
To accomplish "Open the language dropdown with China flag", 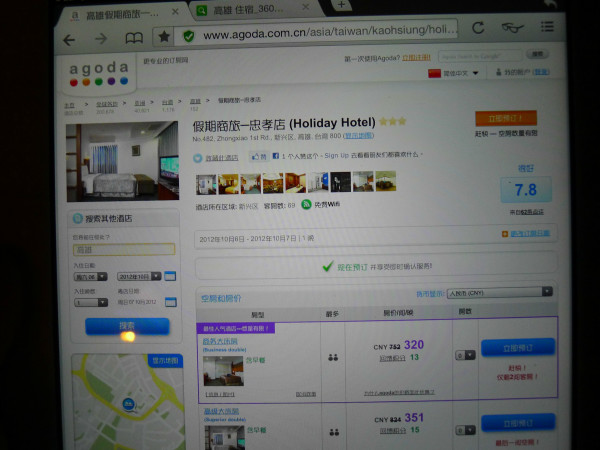I will [453, 73].
